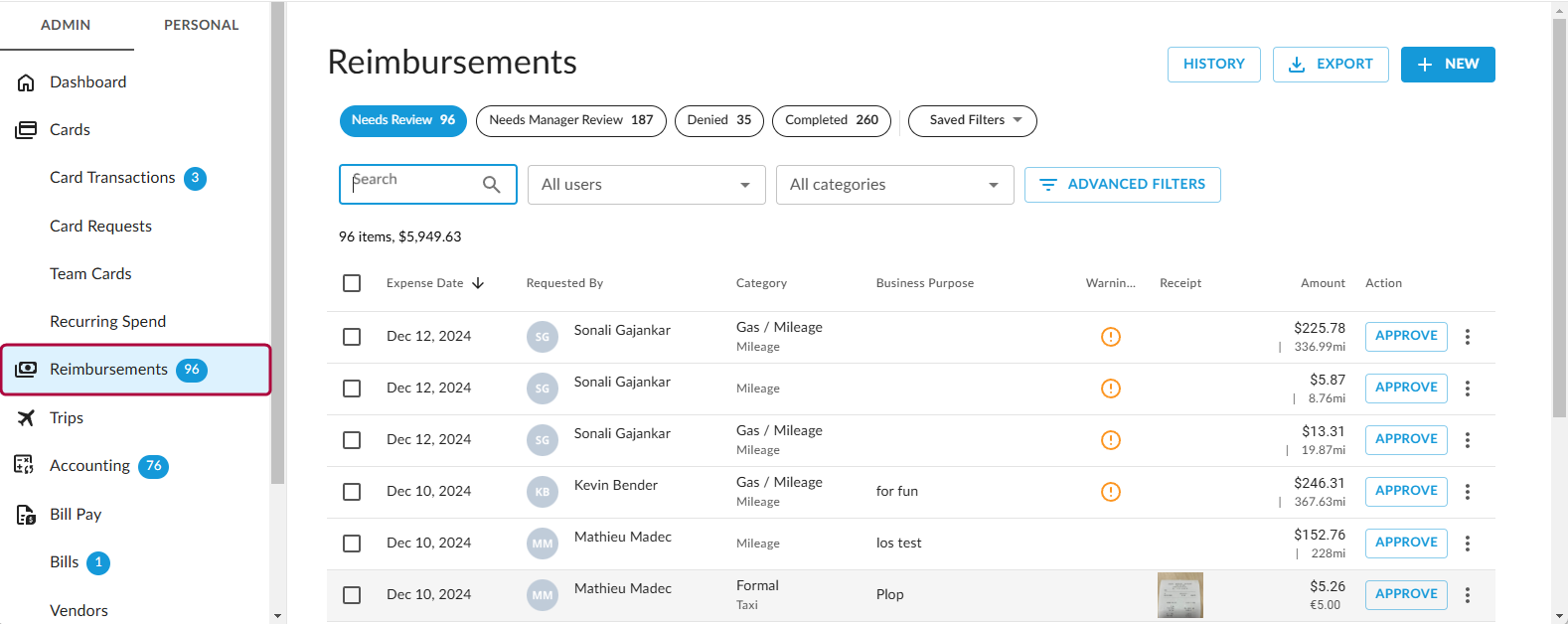Click the Accounting icon in sidebar
Screen dimensions: 1568x624
click(25, 465)
